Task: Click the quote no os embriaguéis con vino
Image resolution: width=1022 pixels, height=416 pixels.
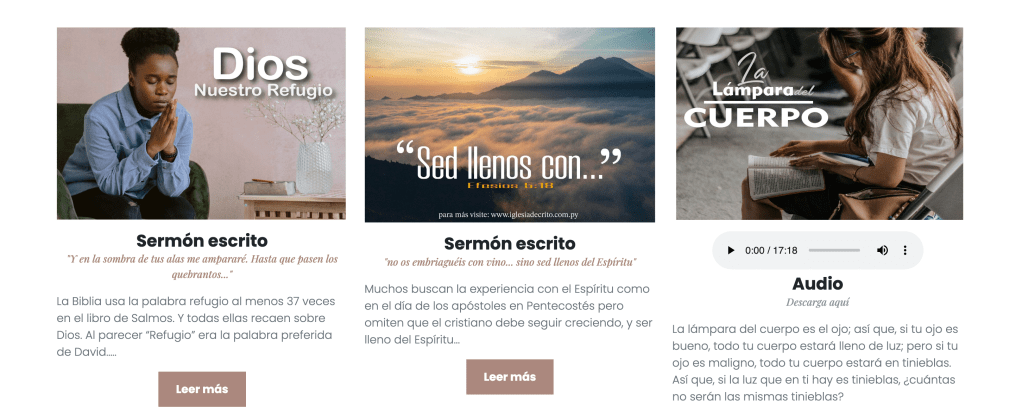Action: click(x=510, y=262)
